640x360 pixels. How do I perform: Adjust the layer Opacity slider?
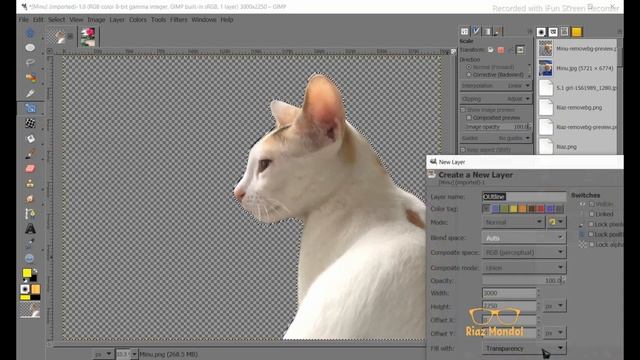[524, 280]
